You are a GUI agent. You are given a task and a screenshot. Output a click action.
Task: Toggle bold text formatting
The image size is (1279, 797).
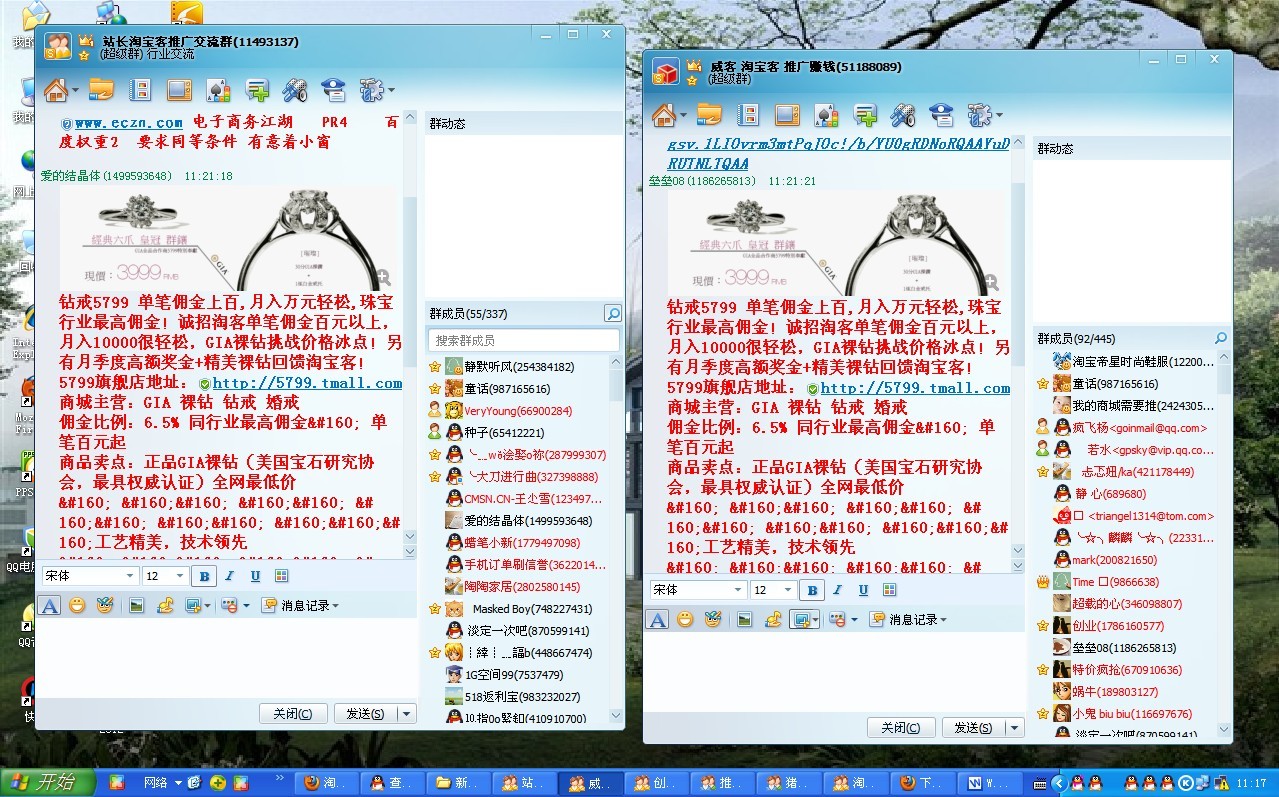pyautogui.click(x=204, y=575)
